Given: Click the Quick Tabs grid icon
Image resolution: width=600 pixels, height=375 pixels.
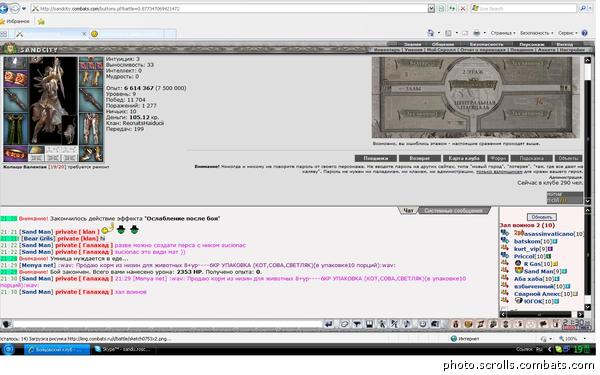Looking at the screenshot, I should pyautogui.click(x=4, y=34).
